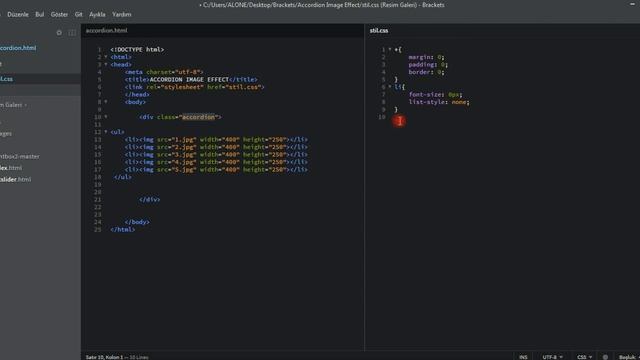Minimize the Brackets window
Image resolution: width=640 pixels, height=360 pixels.
coord(632,4)
